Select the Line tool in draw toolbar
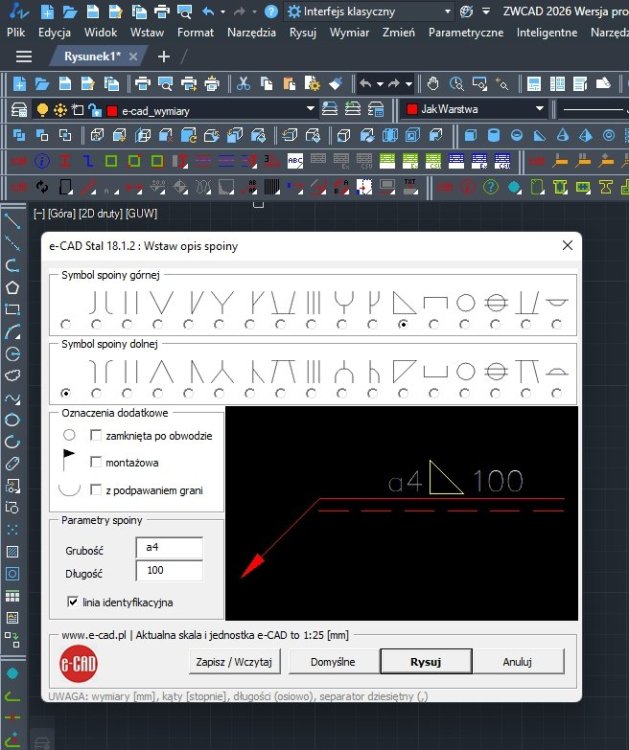The height and width of the screenshot is (750, 629). (x=12, y=221)
